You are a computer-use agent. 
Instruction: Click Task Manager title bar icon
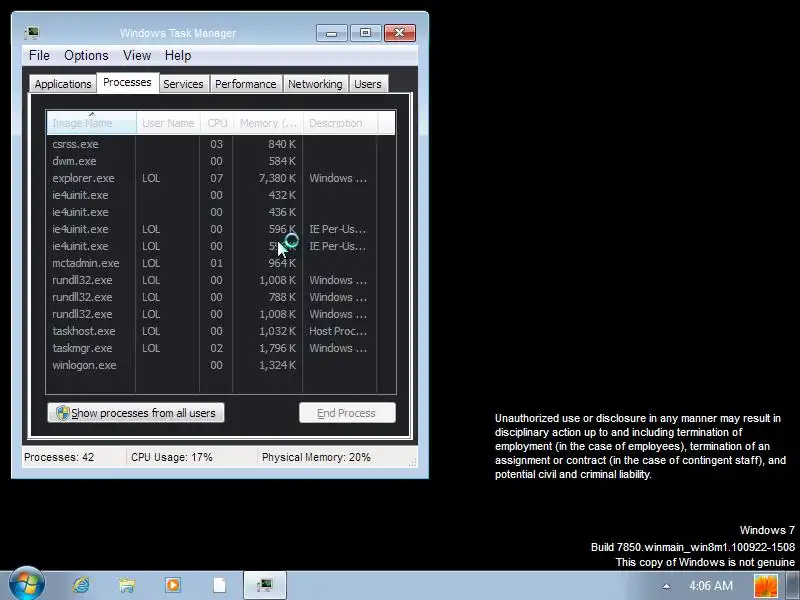point(32,33)
